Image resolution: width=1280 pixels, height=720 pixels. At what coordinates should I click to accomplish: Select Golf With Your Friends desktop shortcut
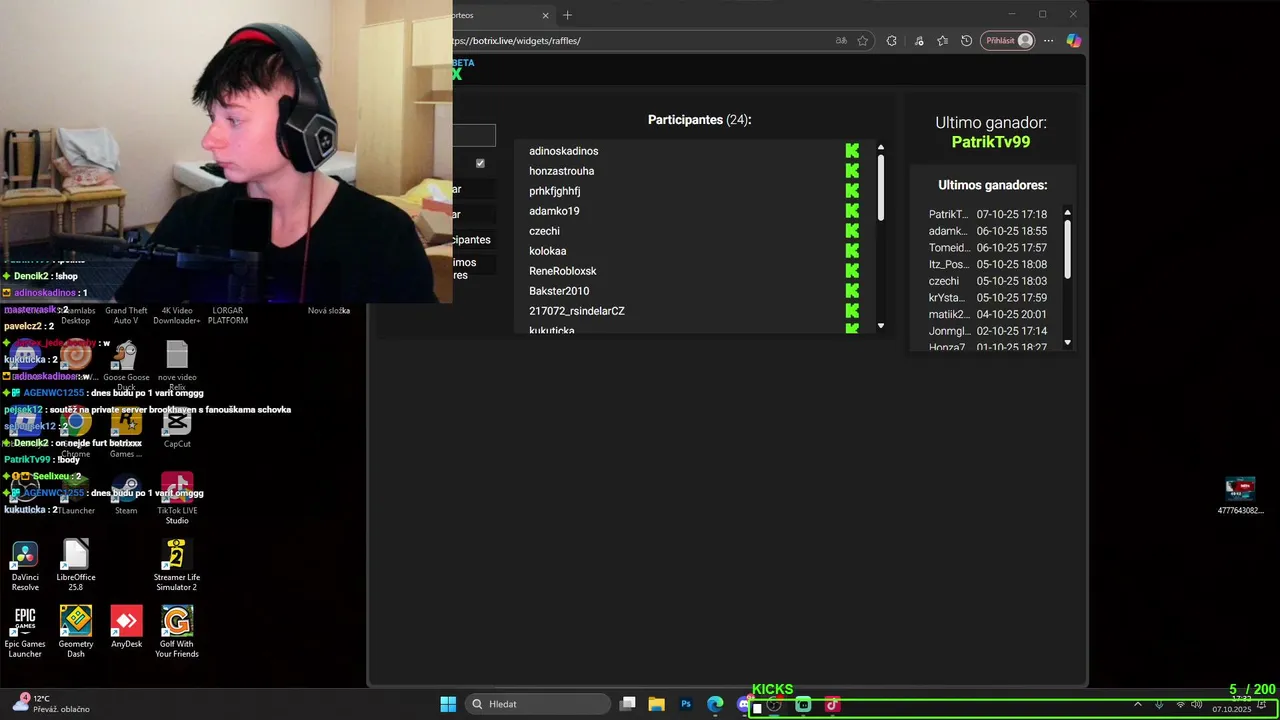[x=177, y=632]
